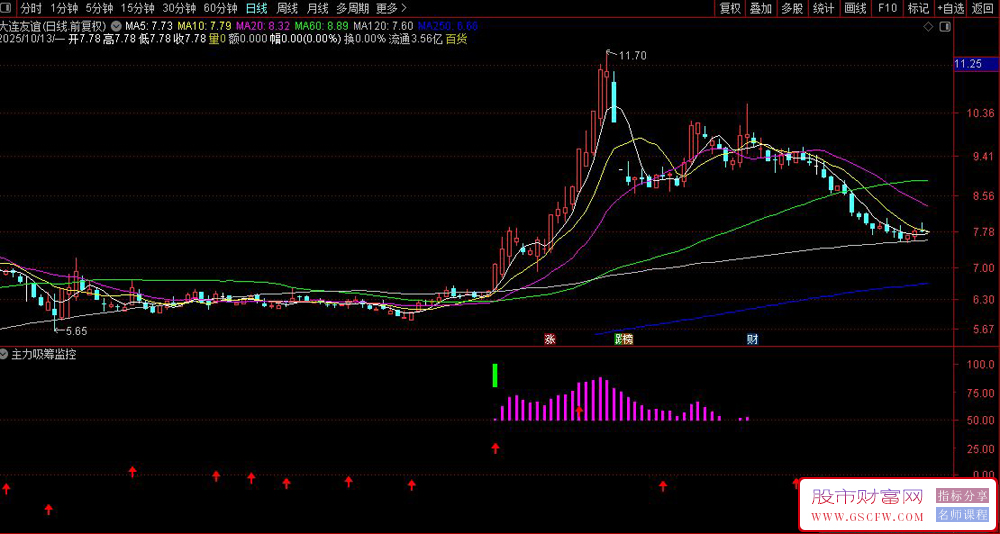
Task: Click the 涨 event marker on the chart
Action: (x=549, y=339)
